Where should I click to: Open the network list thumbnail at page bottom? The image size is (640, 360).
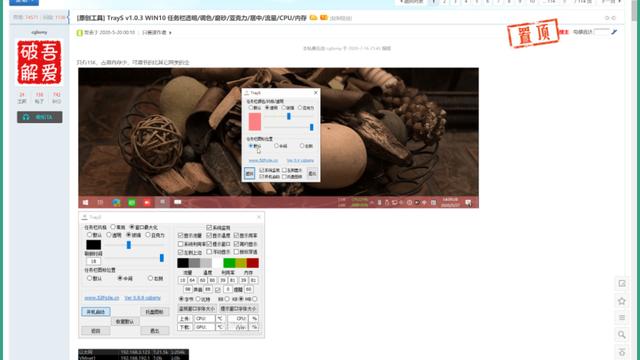[x=133, y=354]
